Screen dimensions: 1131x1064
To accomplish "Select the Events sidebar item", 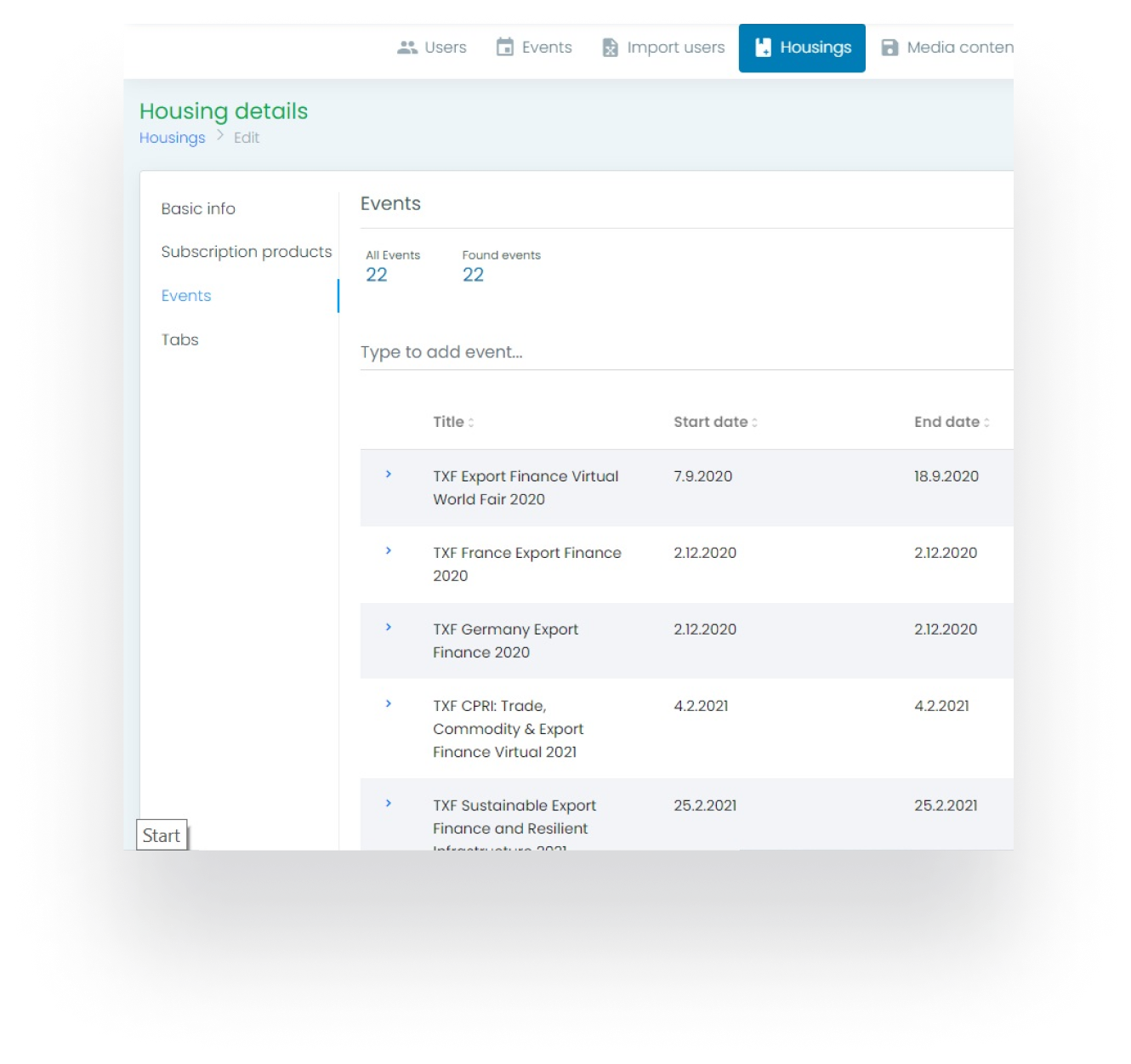I will [186, 296].
